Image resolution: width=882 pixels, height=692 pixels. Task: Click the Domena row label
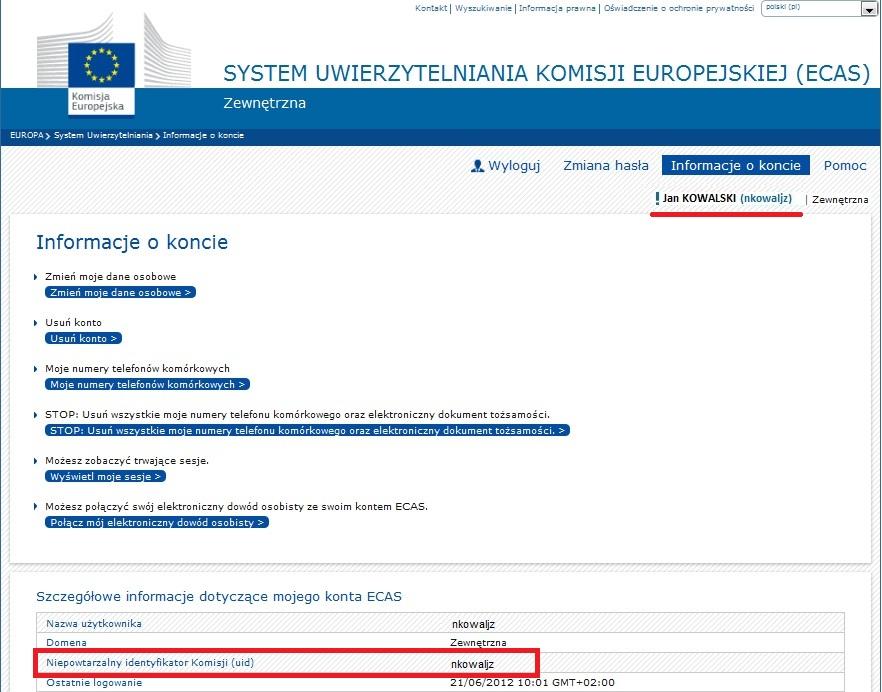pyautogui.click(x=66, y=642)
